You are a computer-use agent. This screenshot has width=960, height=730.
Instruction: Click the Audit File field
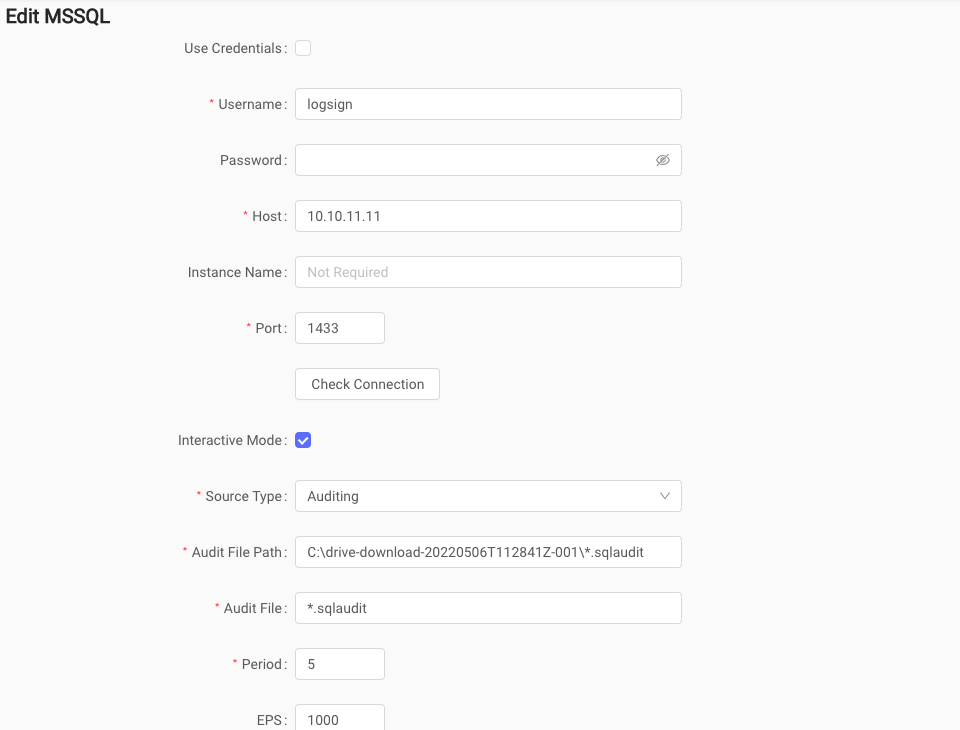click(x=488, y=608)
